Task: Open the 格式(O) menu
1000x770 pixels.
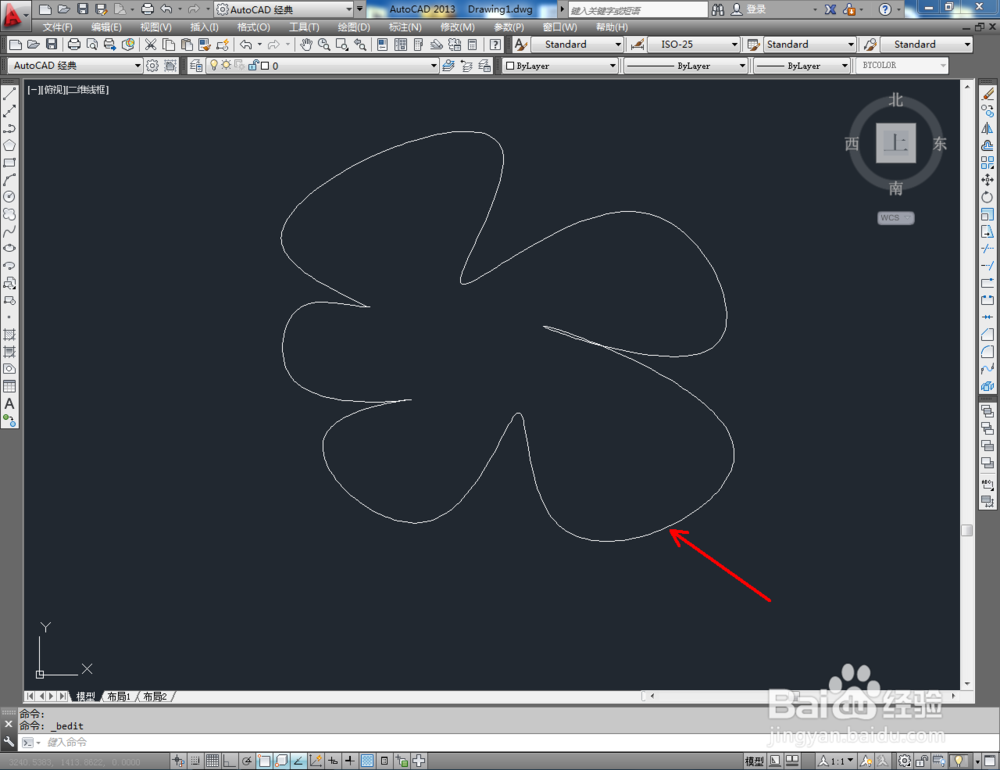Action: pyautogui.click(x=254, y=27)
